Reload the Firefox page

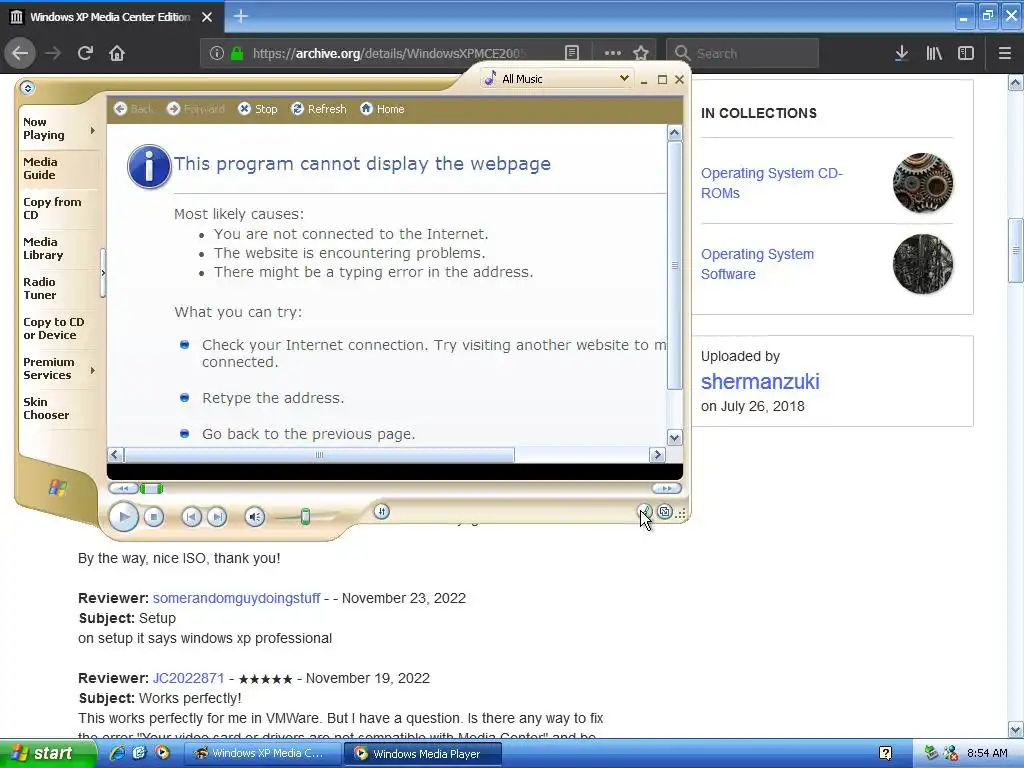point(85,54)
